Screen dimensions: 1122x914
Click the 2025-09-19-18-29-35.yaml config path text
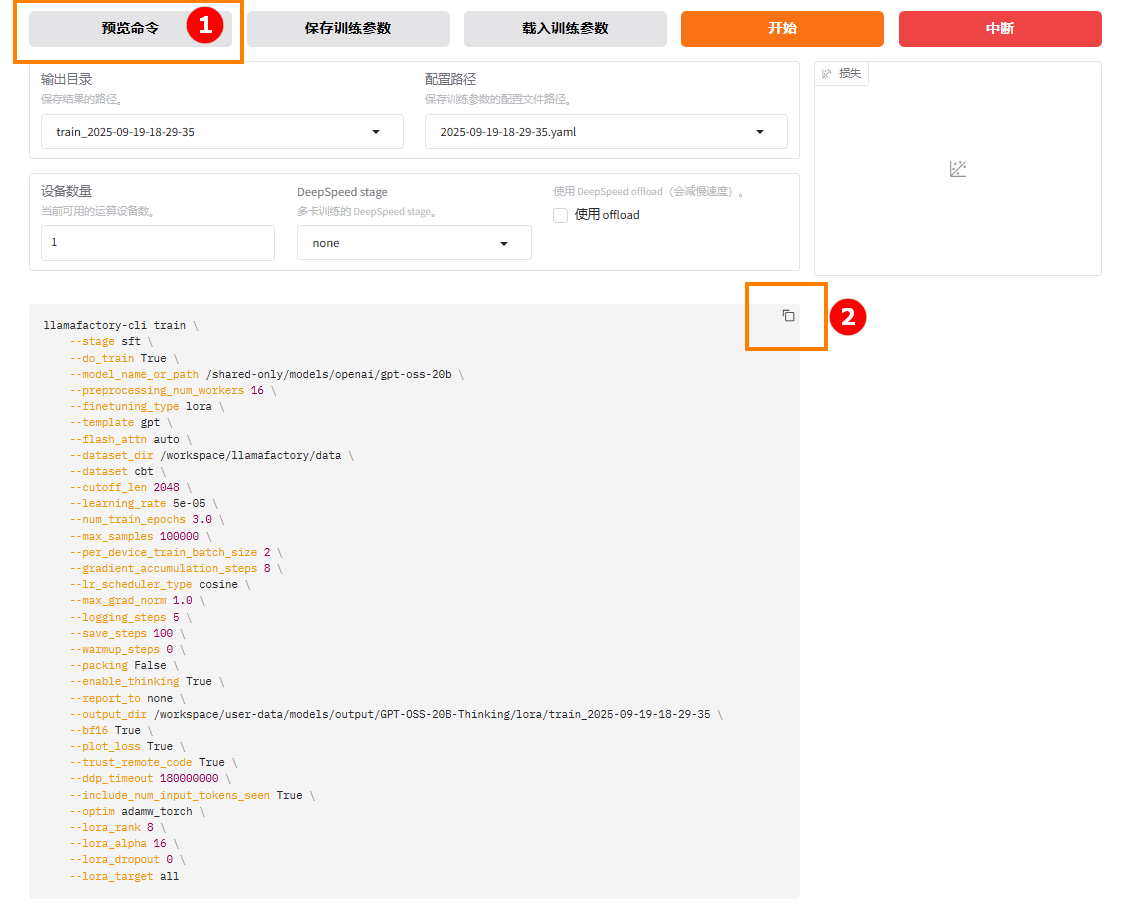508,132
